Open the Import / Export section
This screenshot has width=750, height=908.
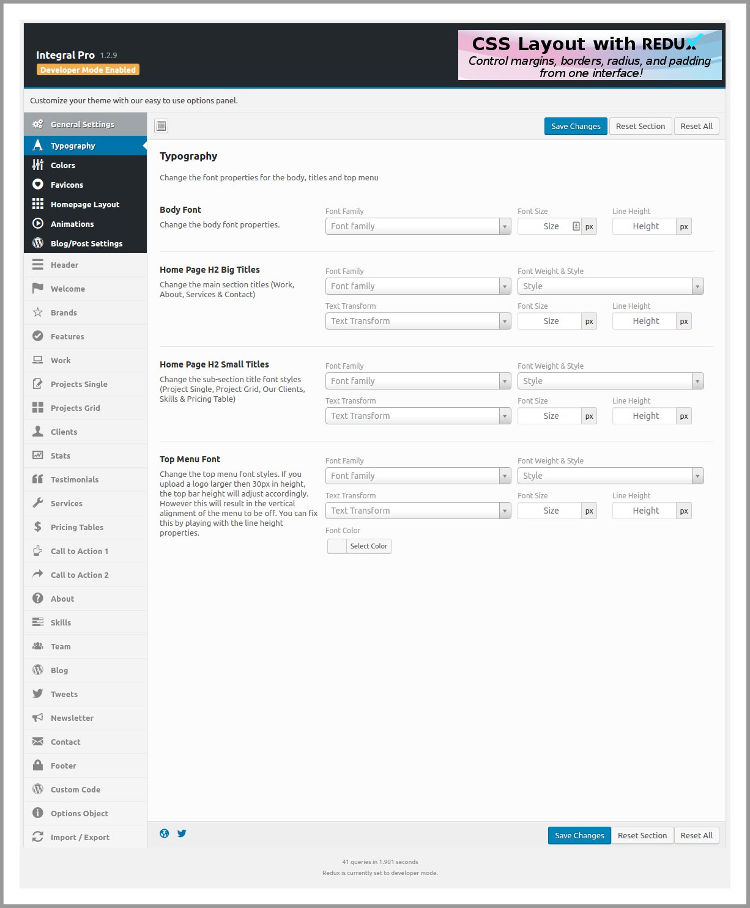coord(86,837)
